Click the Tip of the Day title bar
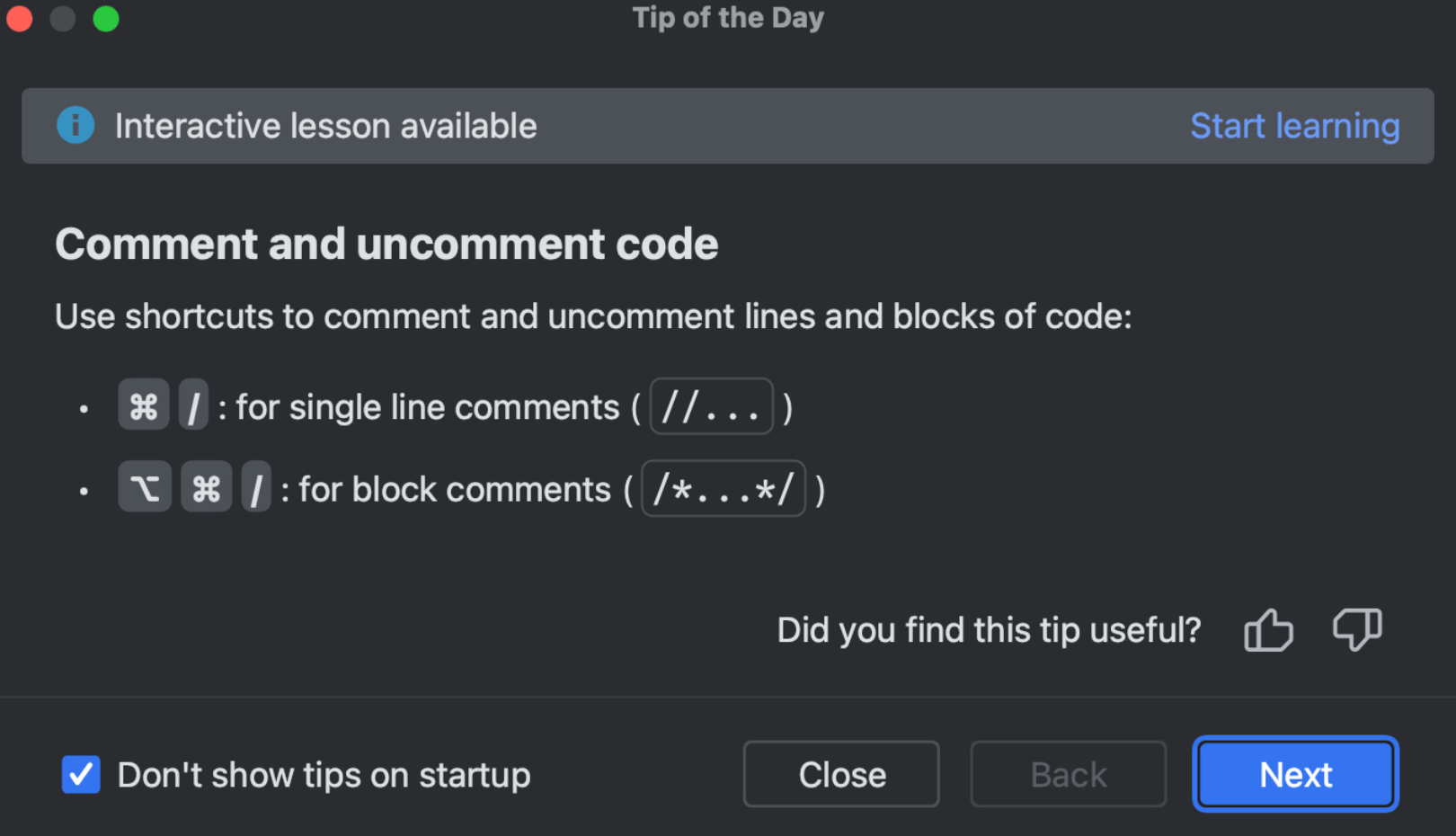The width and height of the screenshot is (1456, 836). (728, 17)
